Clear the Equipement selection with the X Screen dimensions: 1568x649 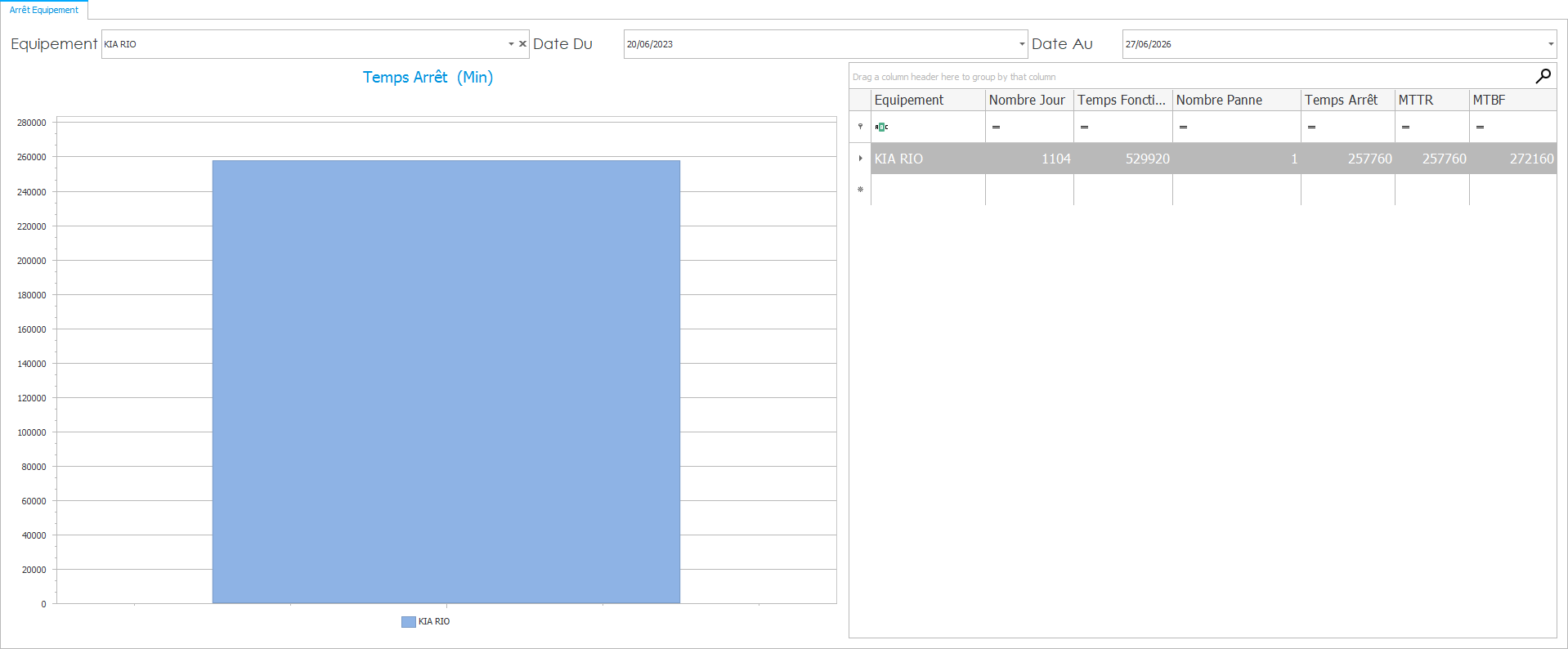coord(522,44)
